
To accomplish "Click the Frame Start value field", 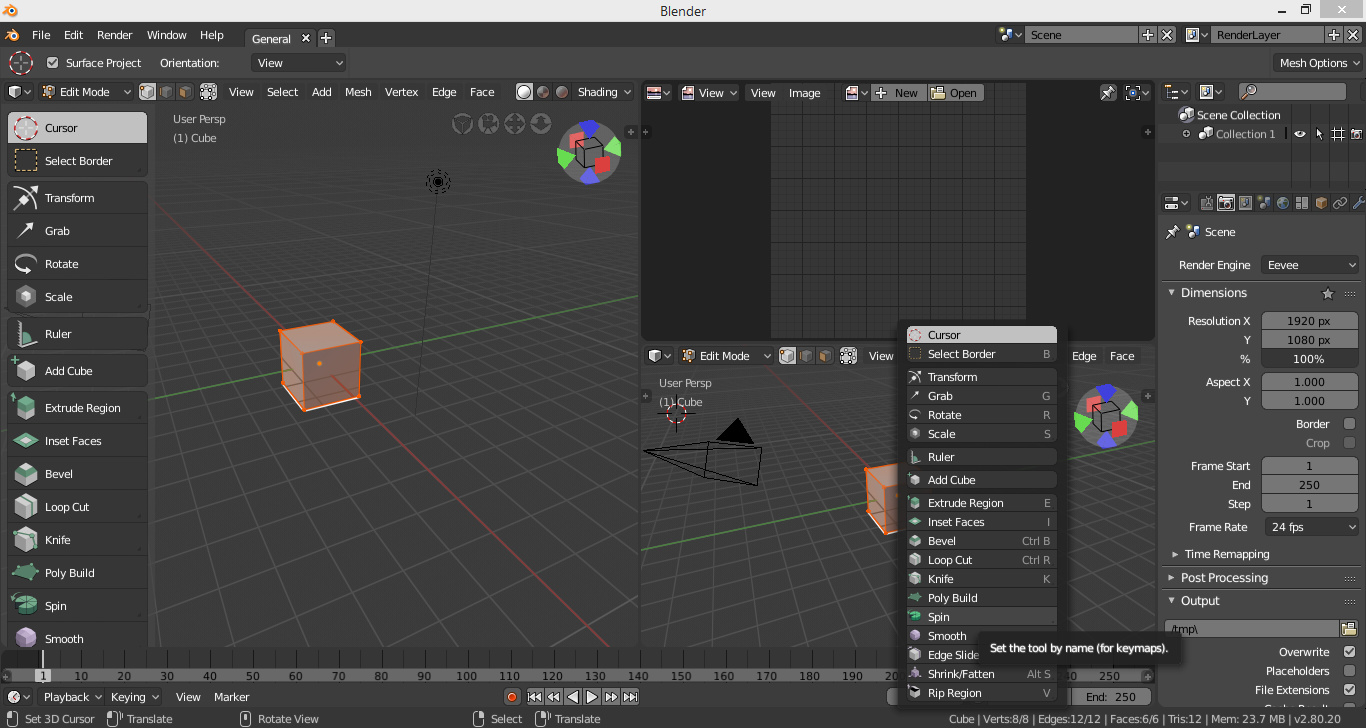I will (x=1310, y=466).
